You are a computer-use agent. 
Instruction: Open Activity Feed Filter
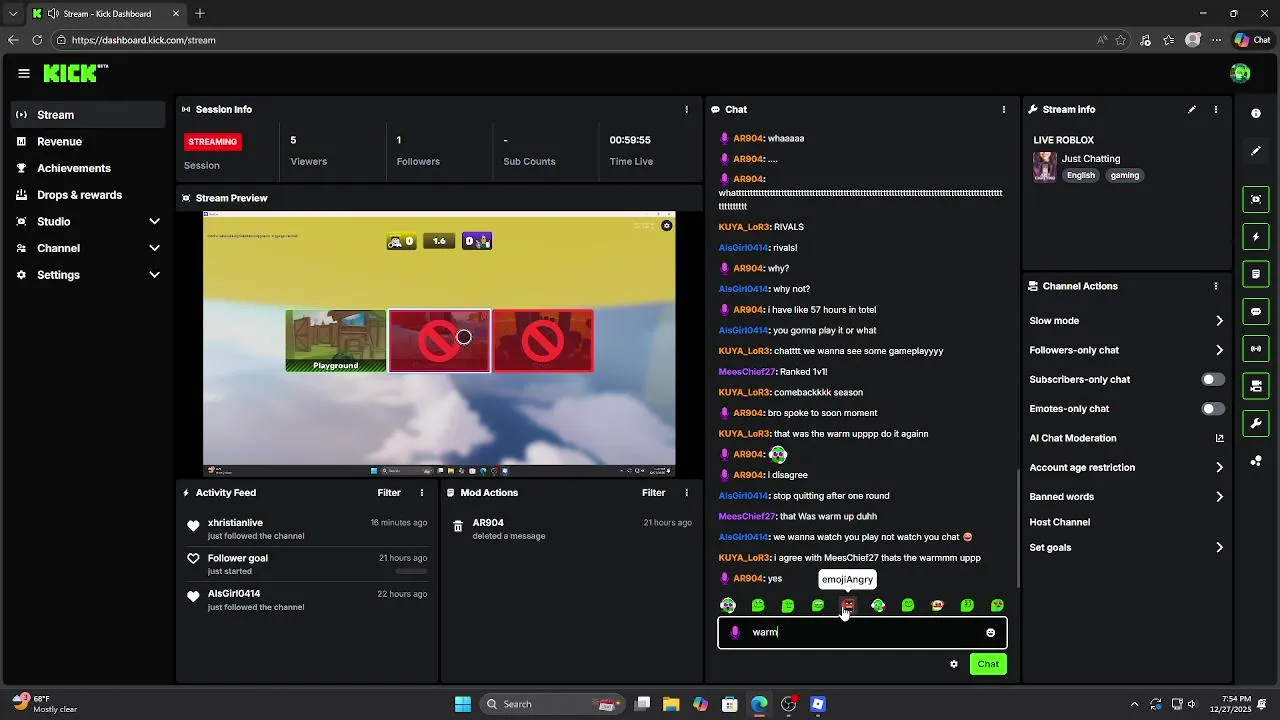389,493
